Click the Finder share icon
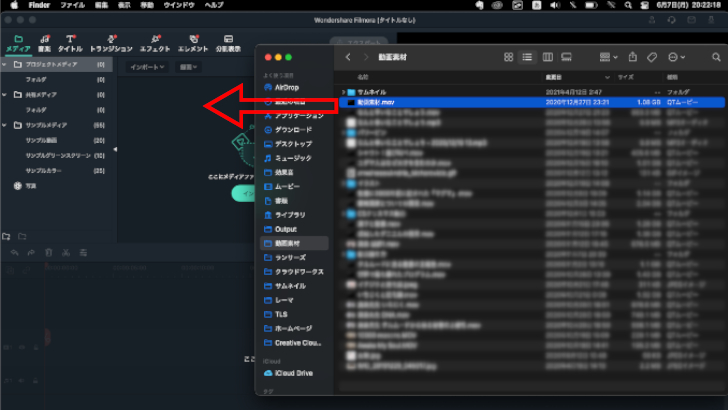 tap(632, 57)
